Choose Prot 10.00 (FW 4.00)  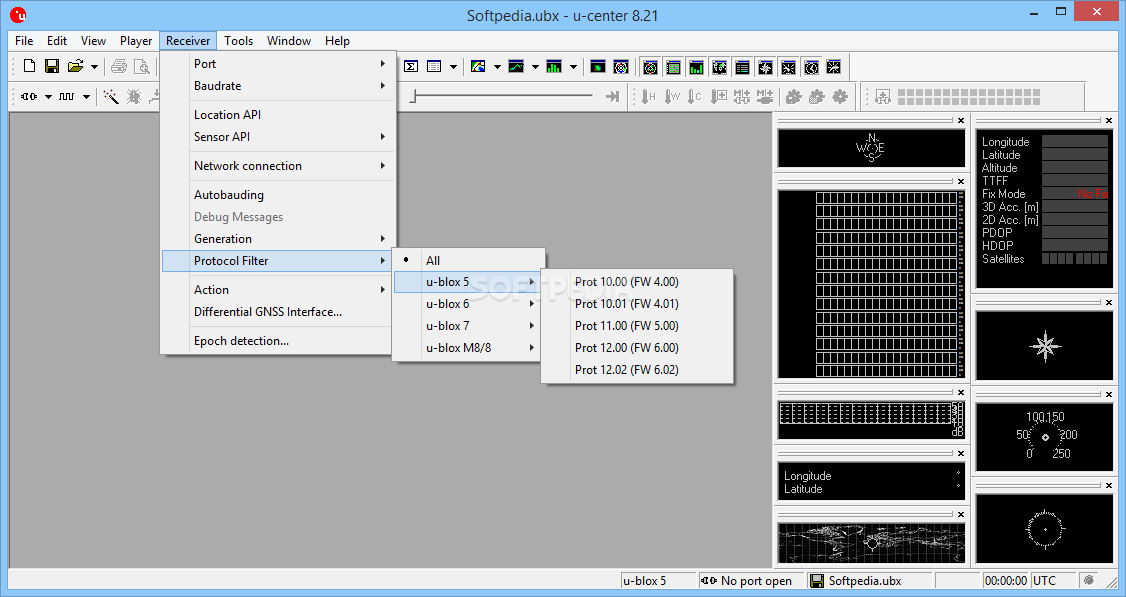637,282
